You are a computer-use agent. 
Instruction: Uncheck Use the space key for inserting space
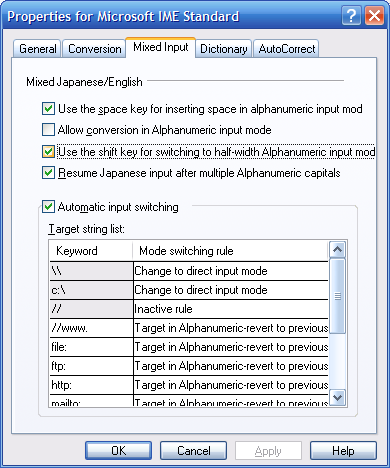click(x=48, y=109)
